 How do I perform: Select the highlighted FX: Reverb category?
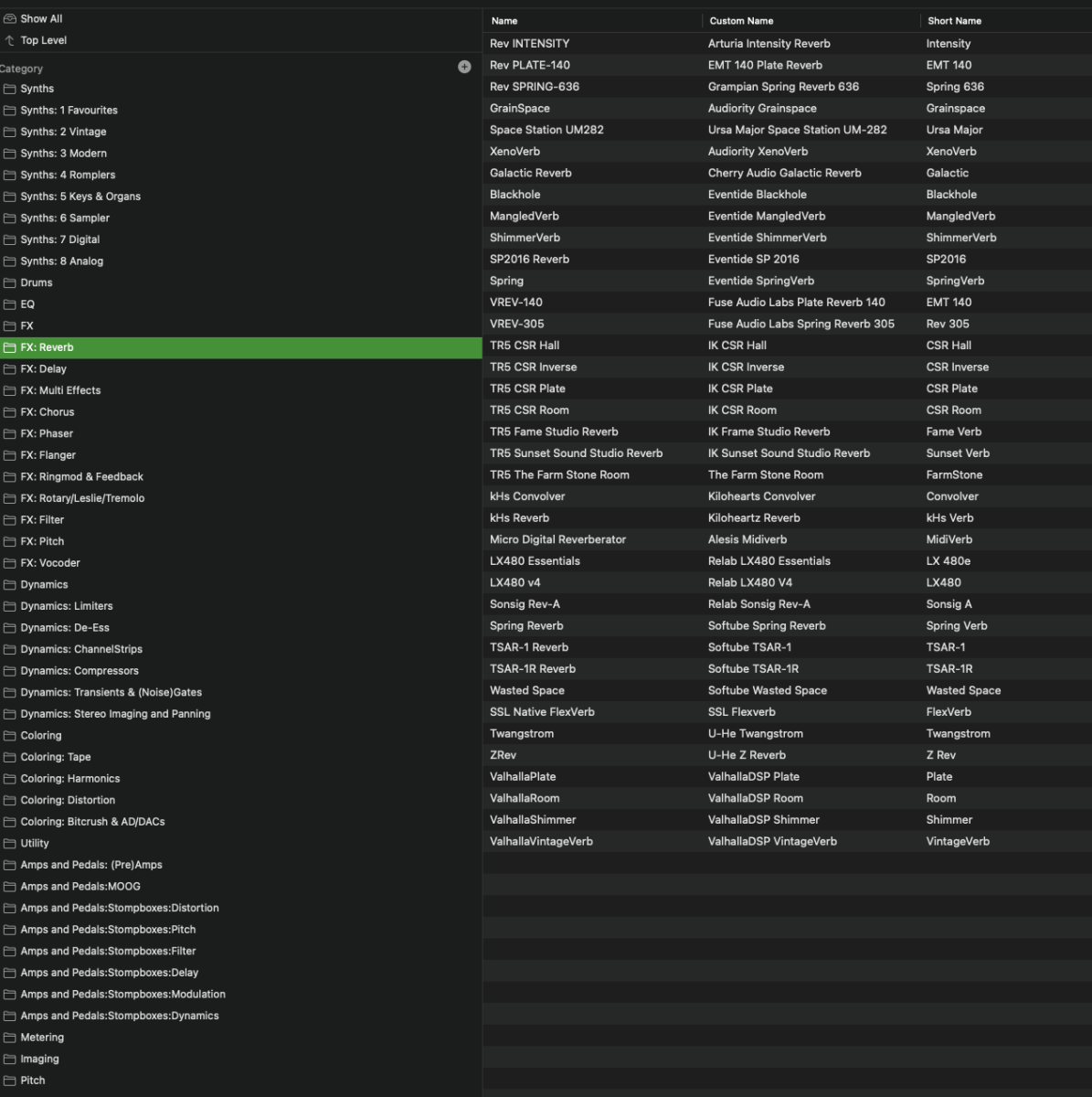[241, 347]
